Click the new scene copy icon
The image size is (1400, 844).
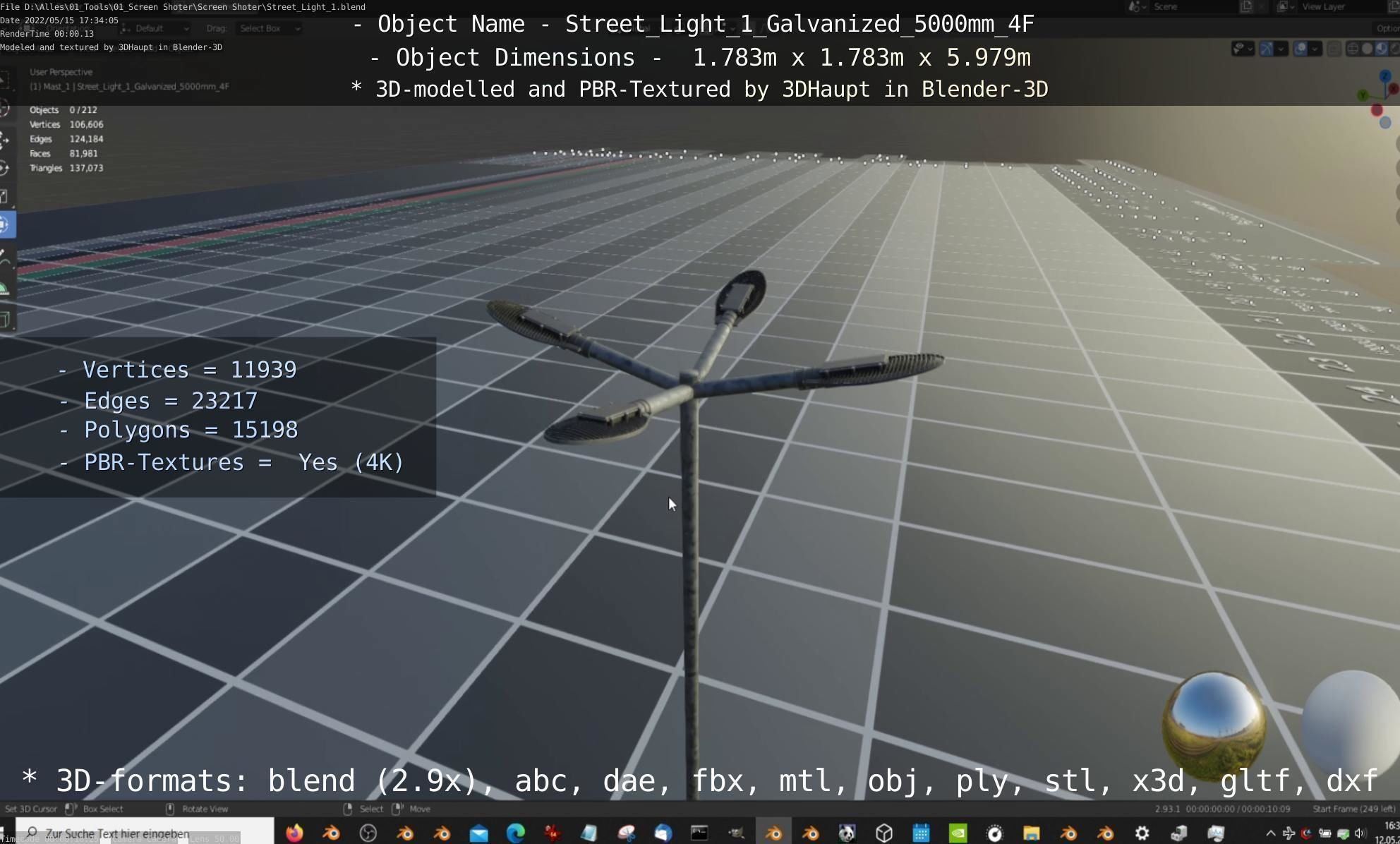[1246, 6]
